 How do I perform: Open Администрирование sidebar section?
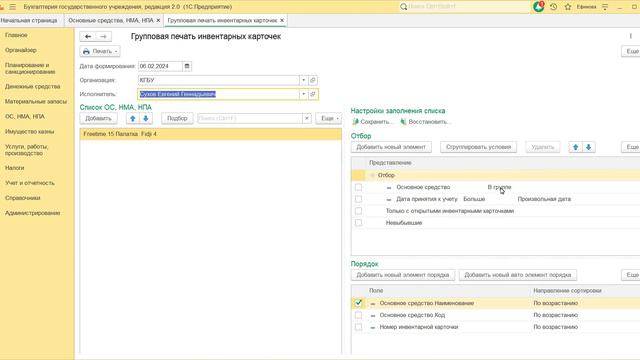(x=33, y=213)
